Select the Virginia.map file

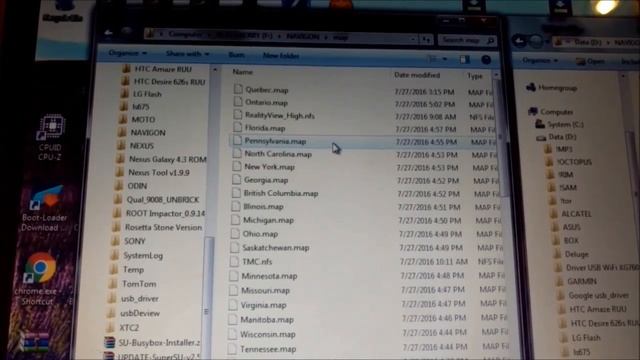[x=263, y=305]
